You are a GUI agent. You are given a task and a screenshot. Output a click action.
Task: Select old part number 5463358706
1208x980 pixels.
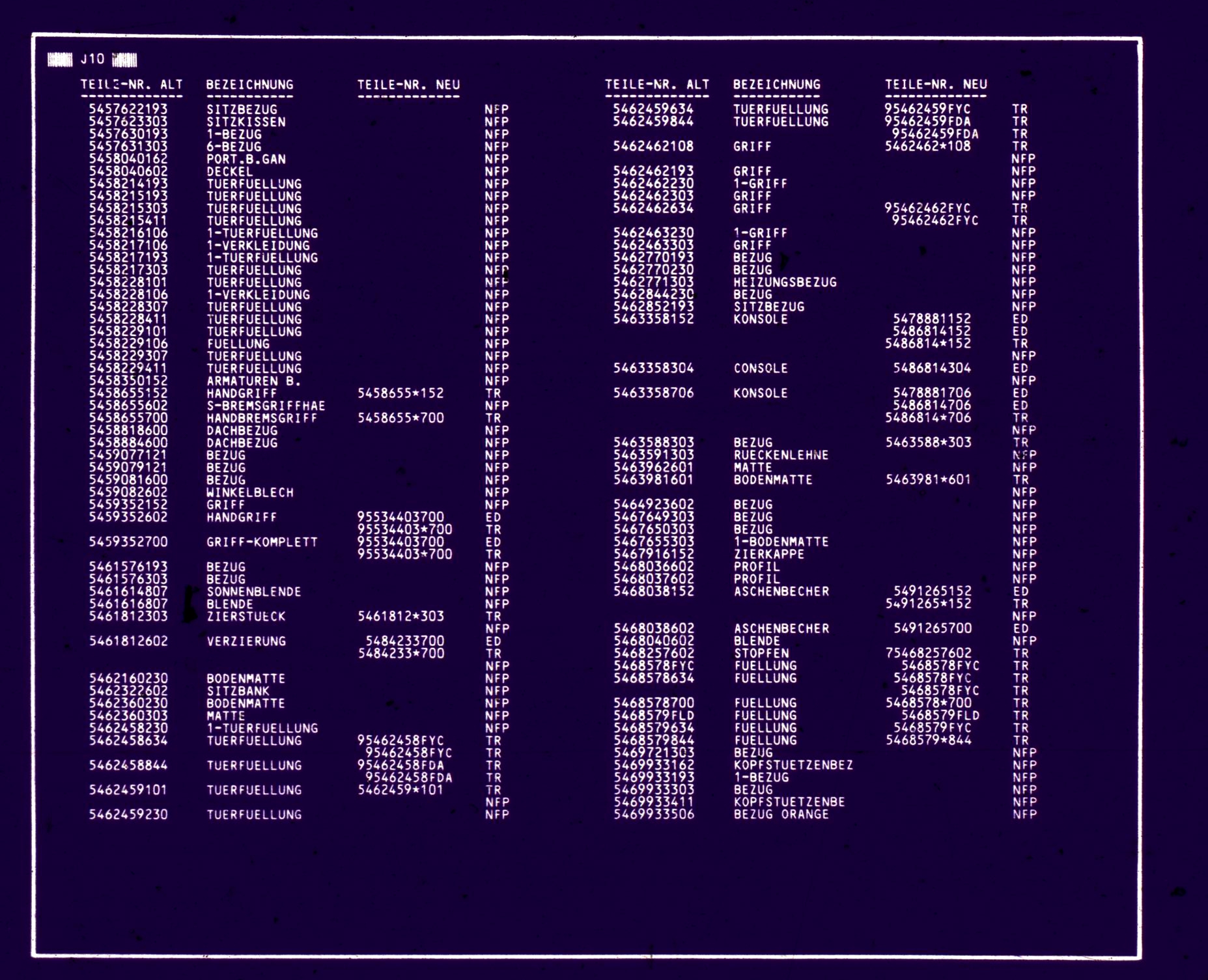click(x=653, y=393)
